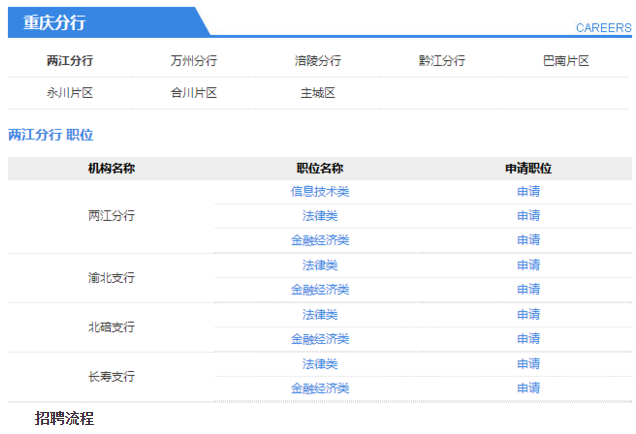Viewport: 636px width, 434px height.
Task: Open the 涪陵分行 tab
Action: [318, 61]
